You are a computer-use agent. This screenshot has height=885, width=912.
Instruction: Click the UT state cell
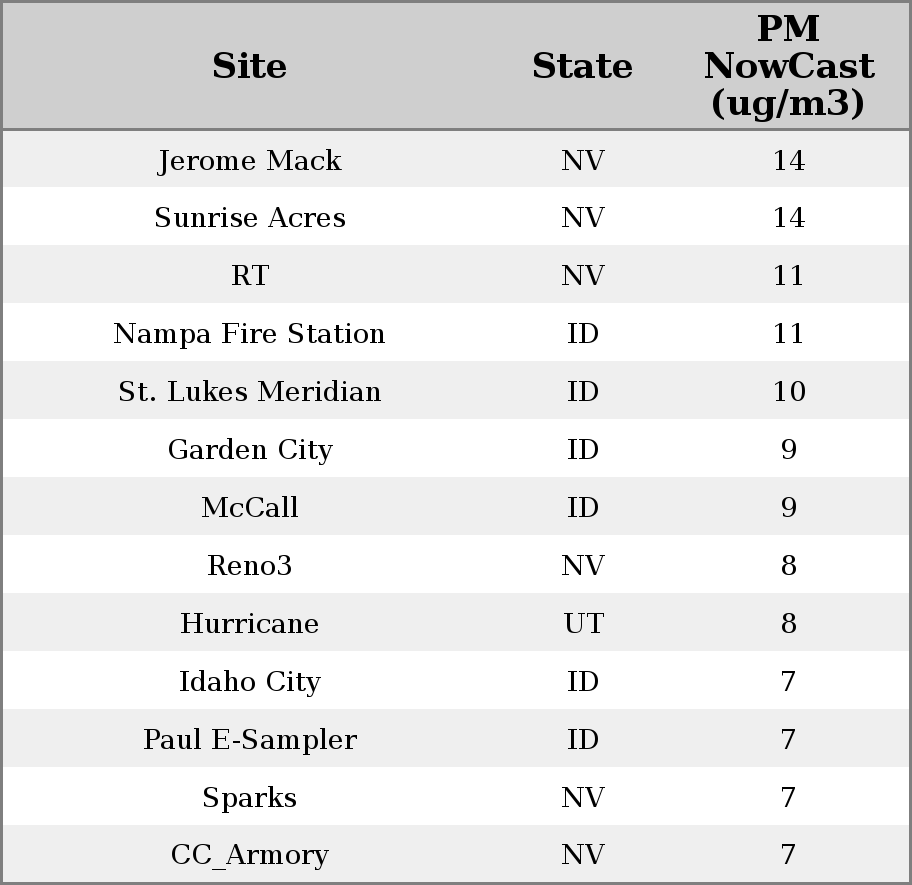pos(583,624)
